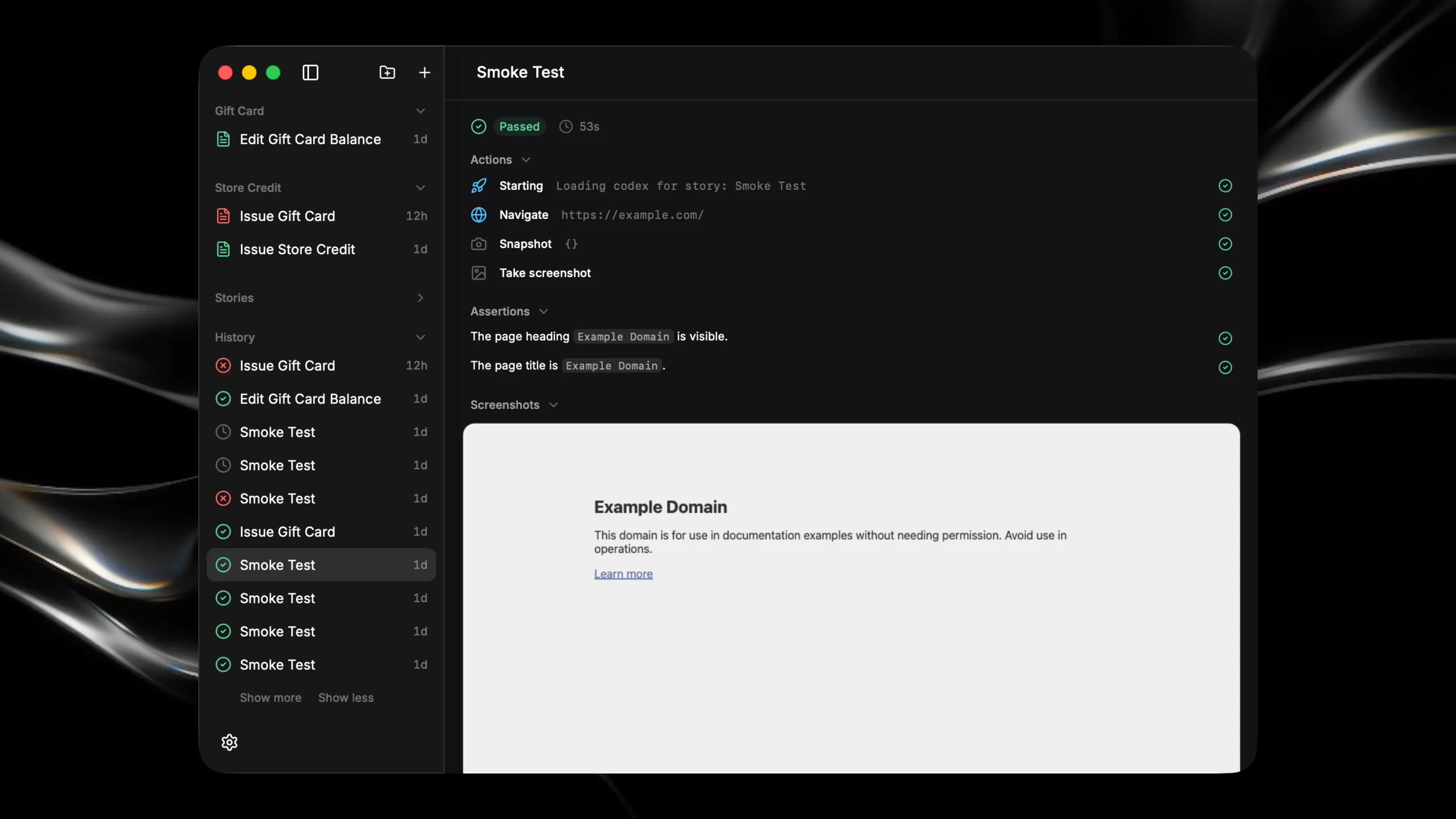Collapse the Screenshots section

point(553,405)
